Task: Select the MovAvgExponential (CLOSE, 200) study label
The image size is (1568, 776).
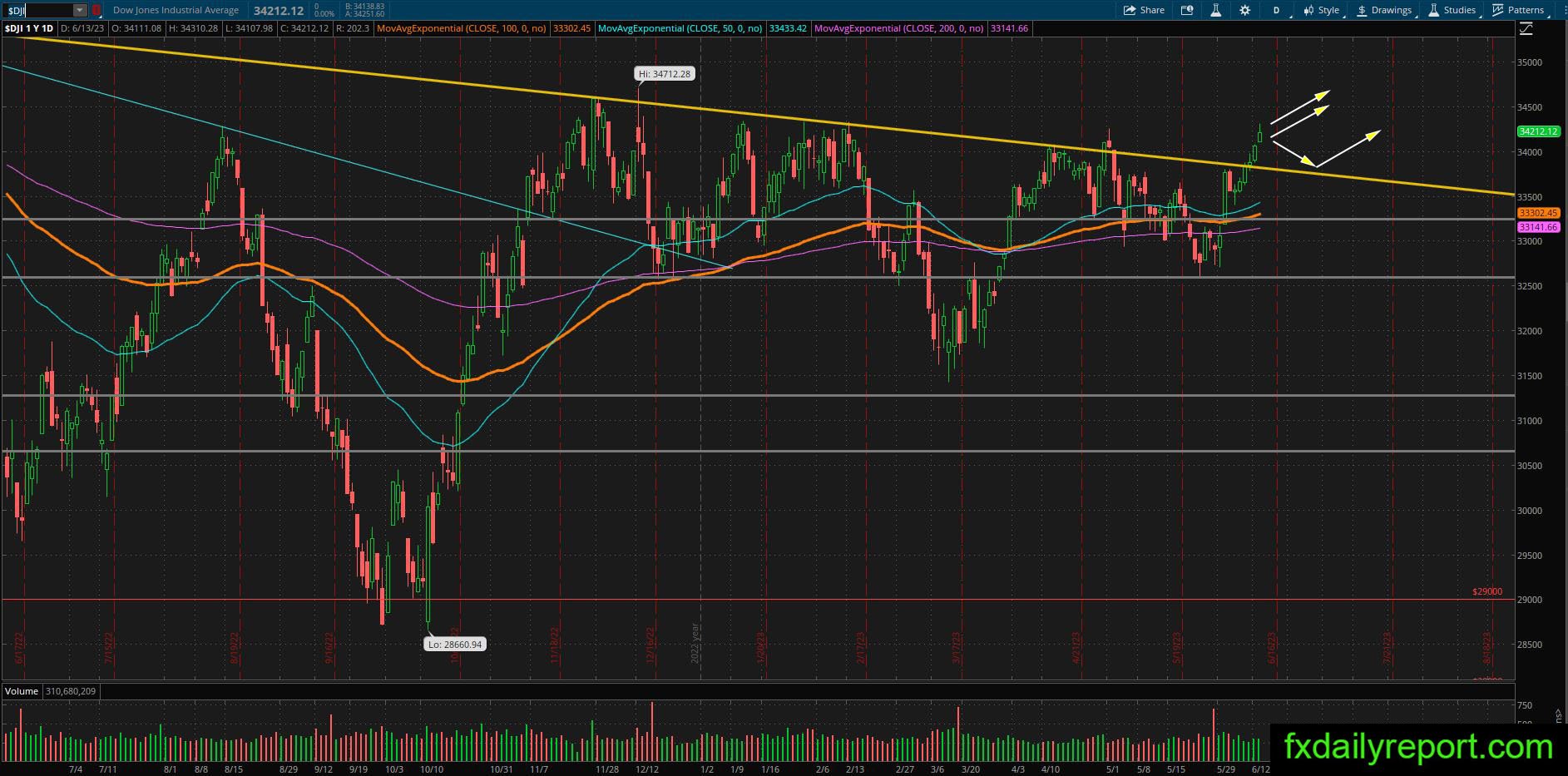Action: [899, 28]
